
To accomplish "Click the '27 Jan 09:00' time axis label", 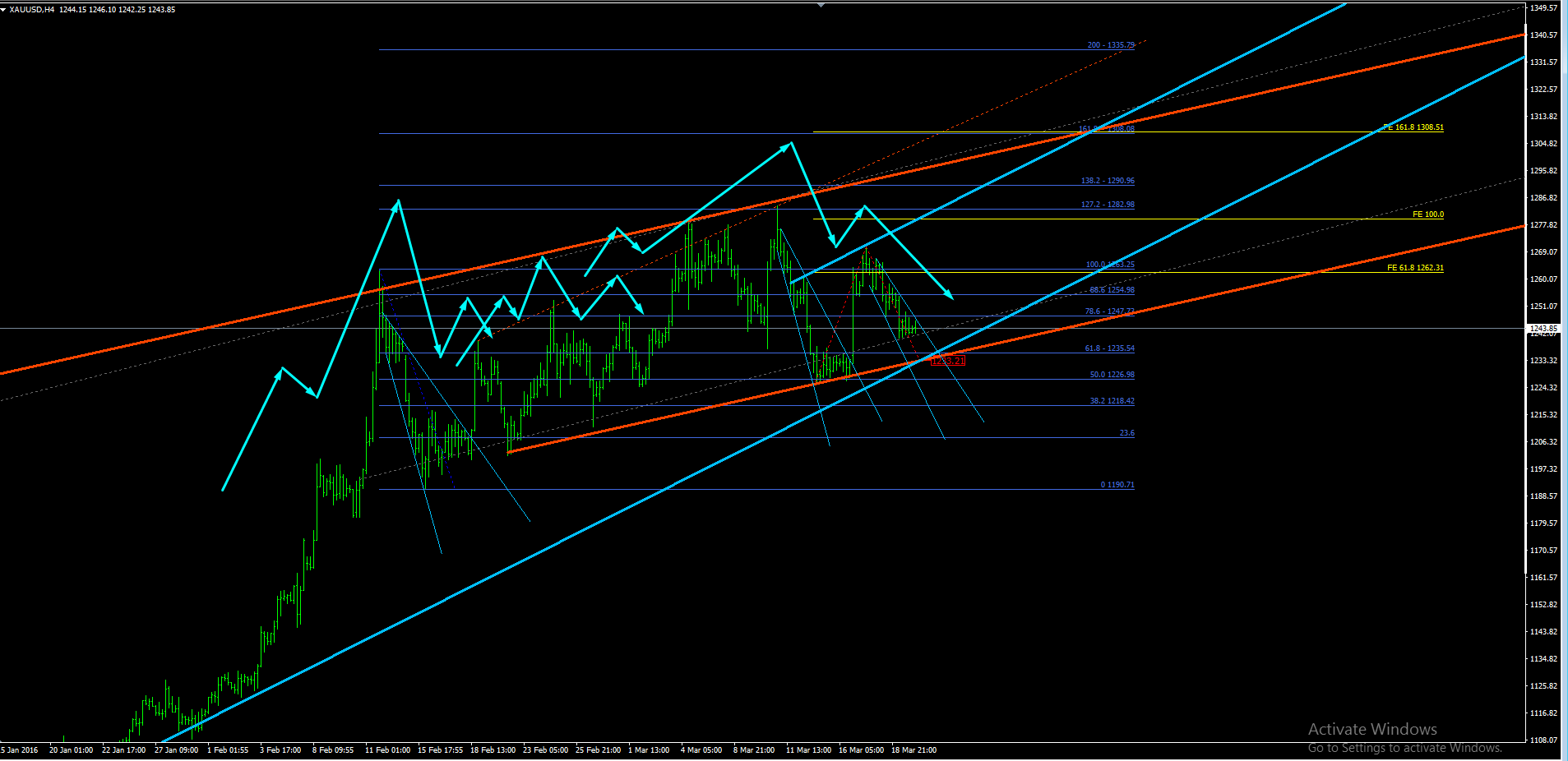I will click(x=176, y=750).
